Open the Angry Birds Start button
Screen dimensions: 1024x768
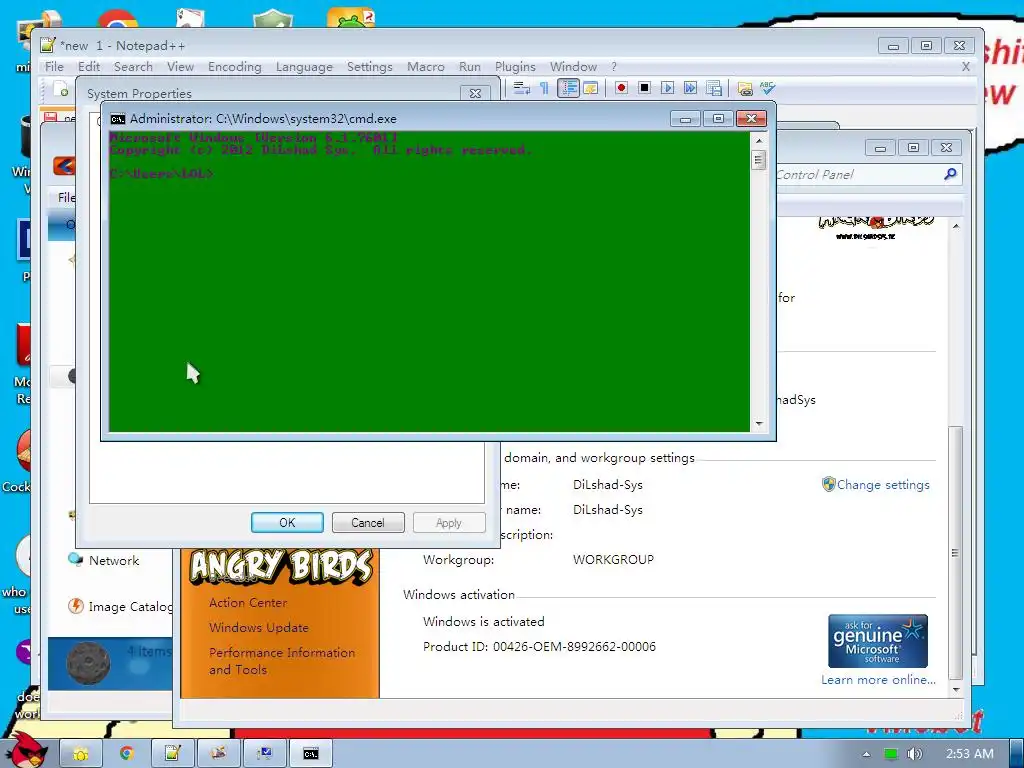pos(26,750)
